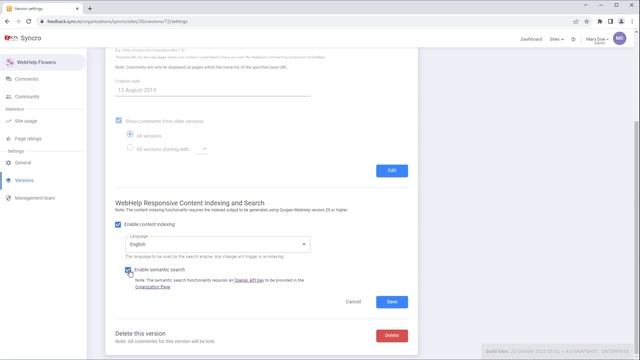This screenshot has height=360, width=640.
Task: Click the browser profile icon
Action: pos(621,21)
